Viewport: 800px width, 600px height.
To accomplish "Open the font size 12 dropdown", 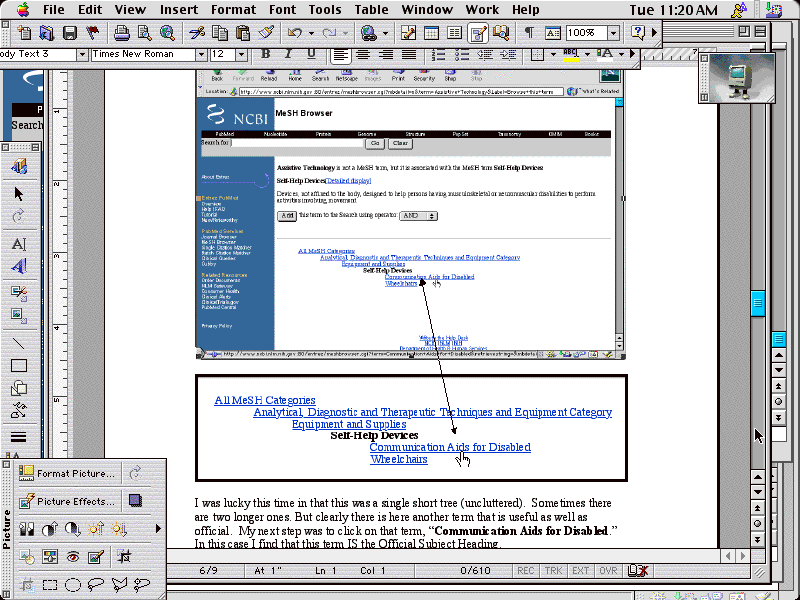I will pyautogui.click(x=242, y=54).
